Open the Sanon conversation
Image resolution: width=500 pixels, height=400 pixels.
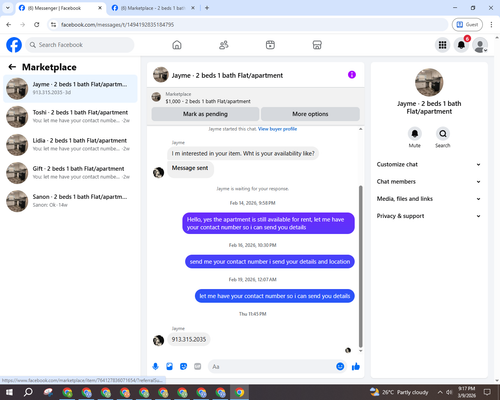tap(70, 201)
